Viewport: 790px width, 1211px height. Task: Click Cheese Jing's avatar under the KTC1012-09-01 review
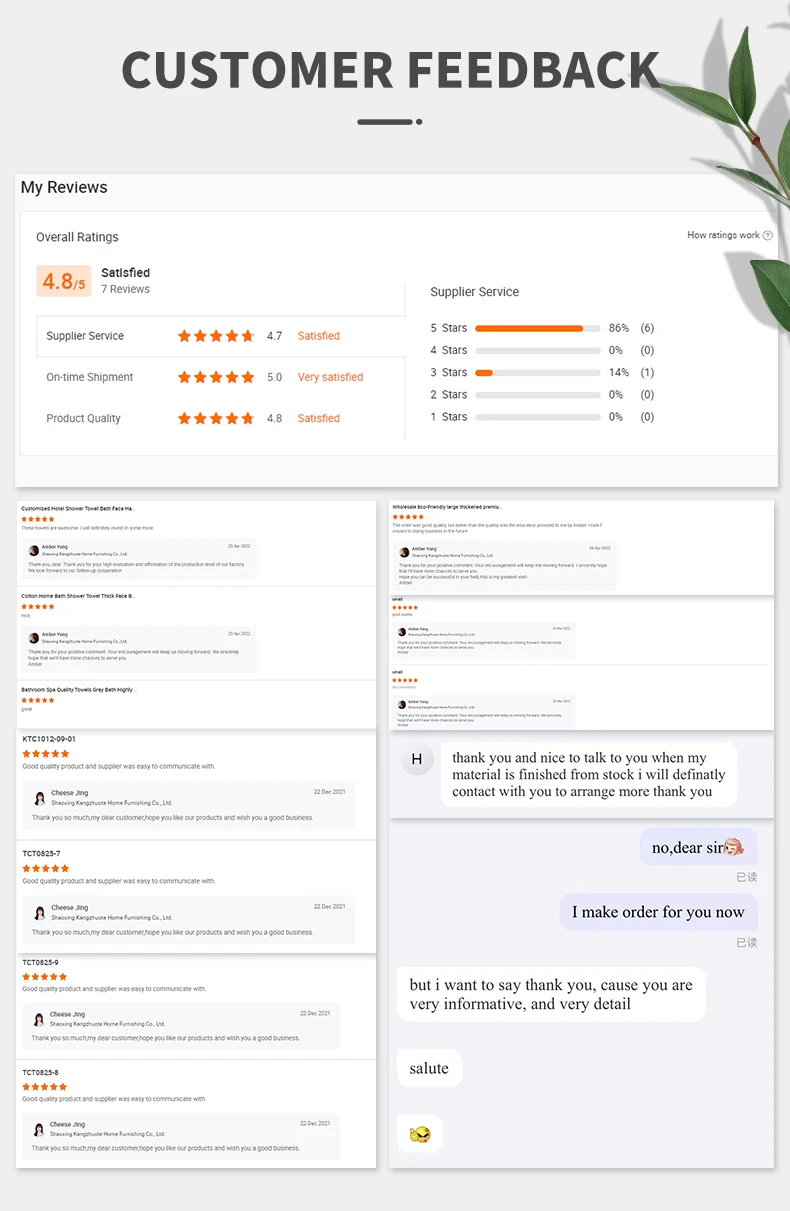[40, 798]
